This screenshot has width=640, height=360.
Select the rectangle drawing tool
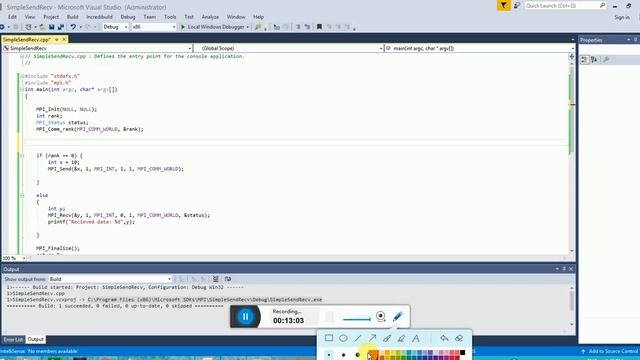point(329,338)
